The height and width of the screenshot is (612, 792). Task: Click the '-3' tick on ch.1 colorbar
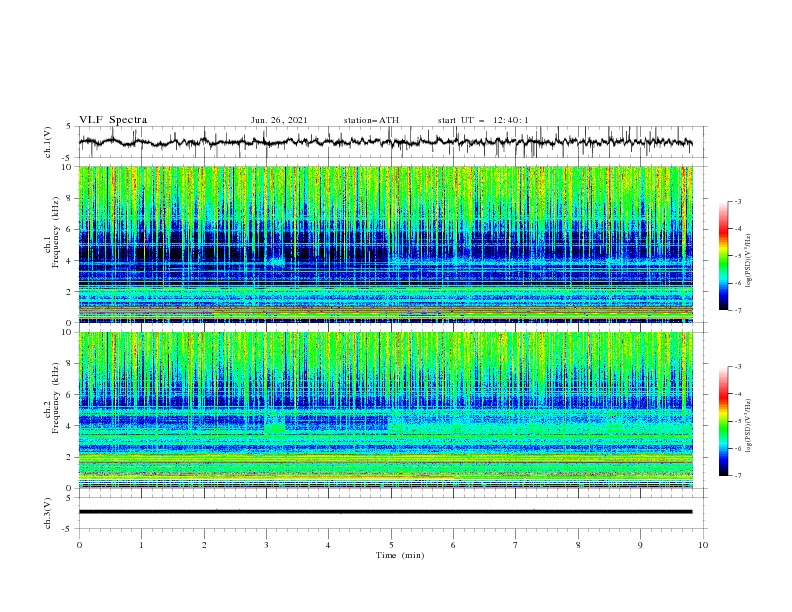coord(737,201)
